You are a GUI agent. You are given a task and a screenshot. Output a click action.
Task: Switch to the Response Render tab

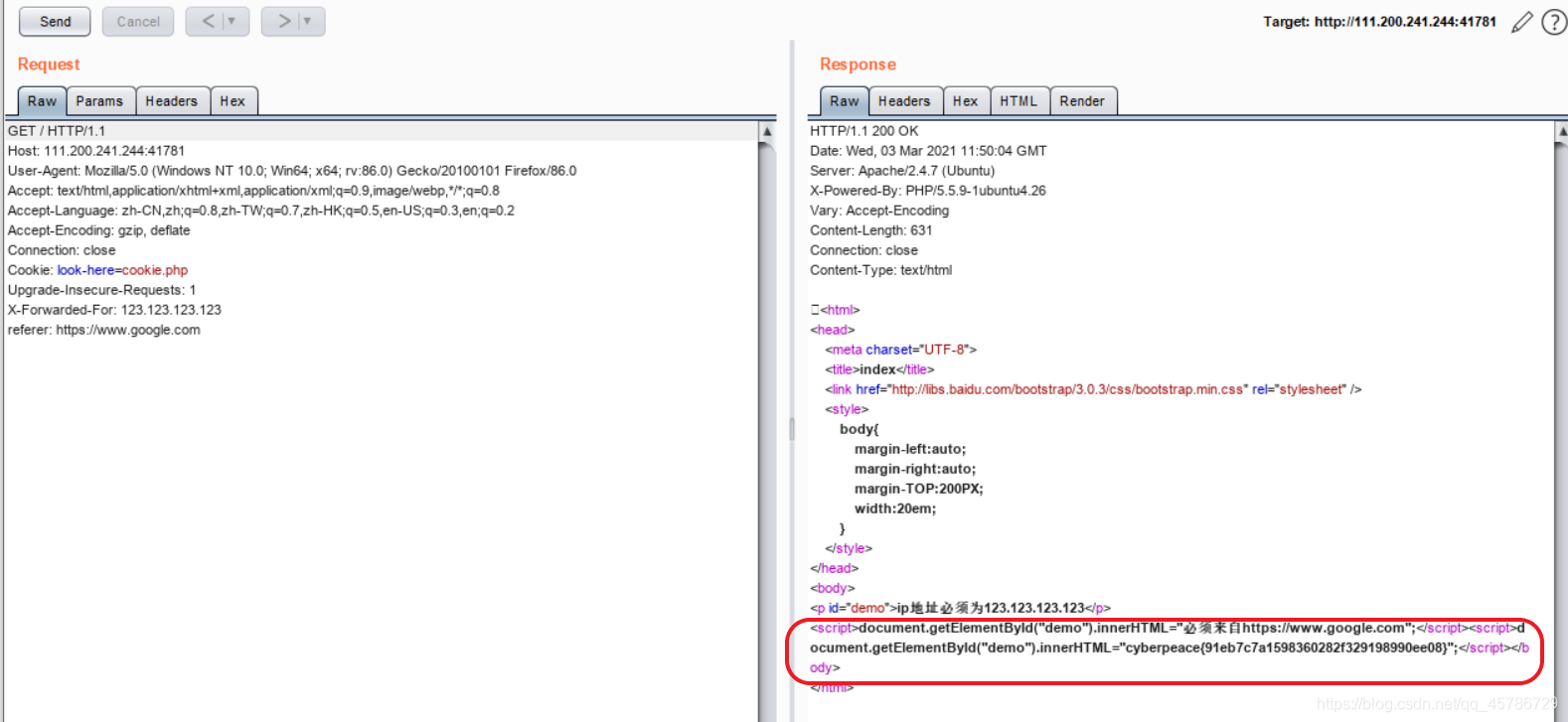(1082, 101)
